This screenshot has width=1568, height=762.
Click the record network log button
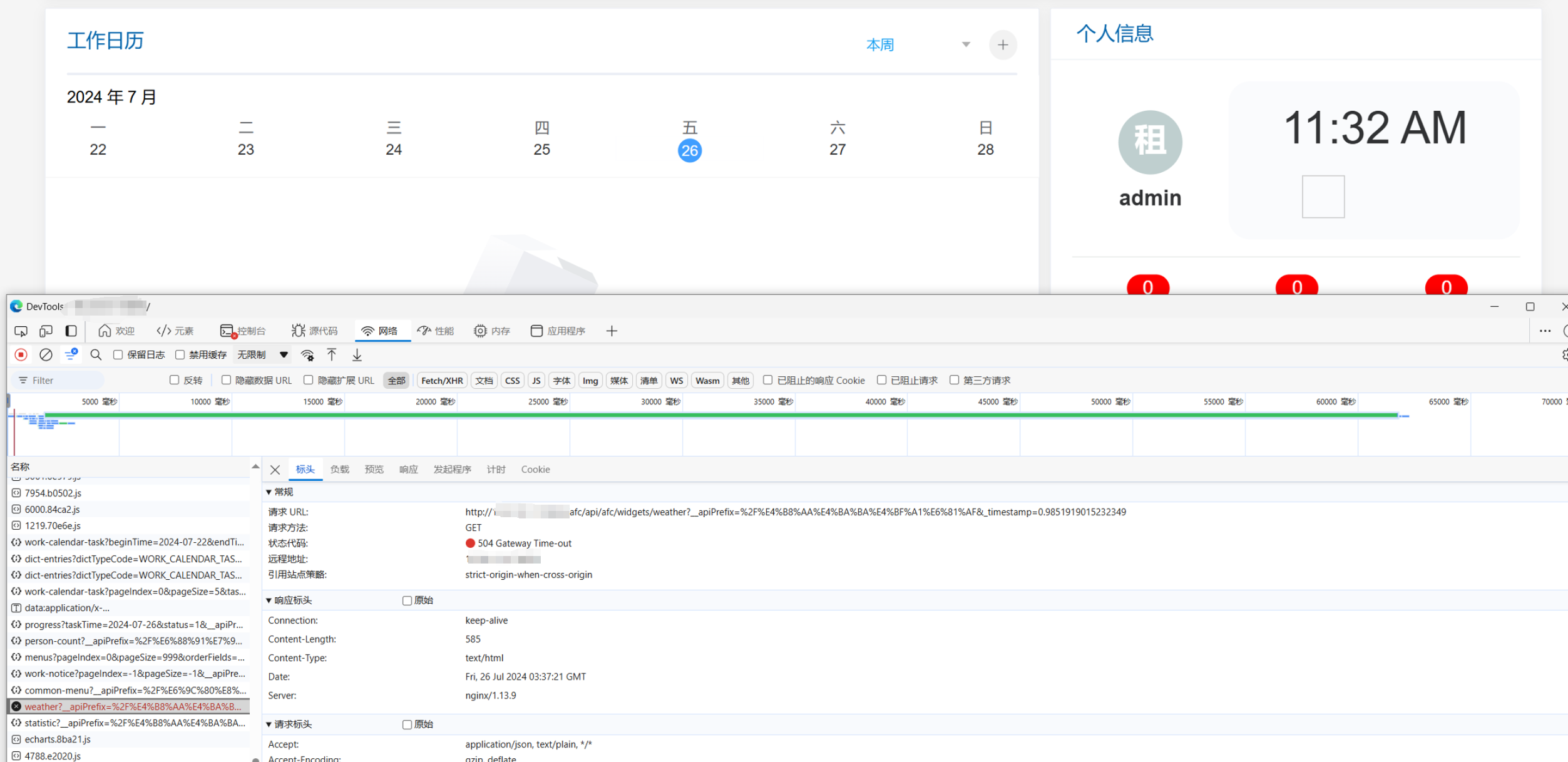pyautogui.click(x=21, y=355)
